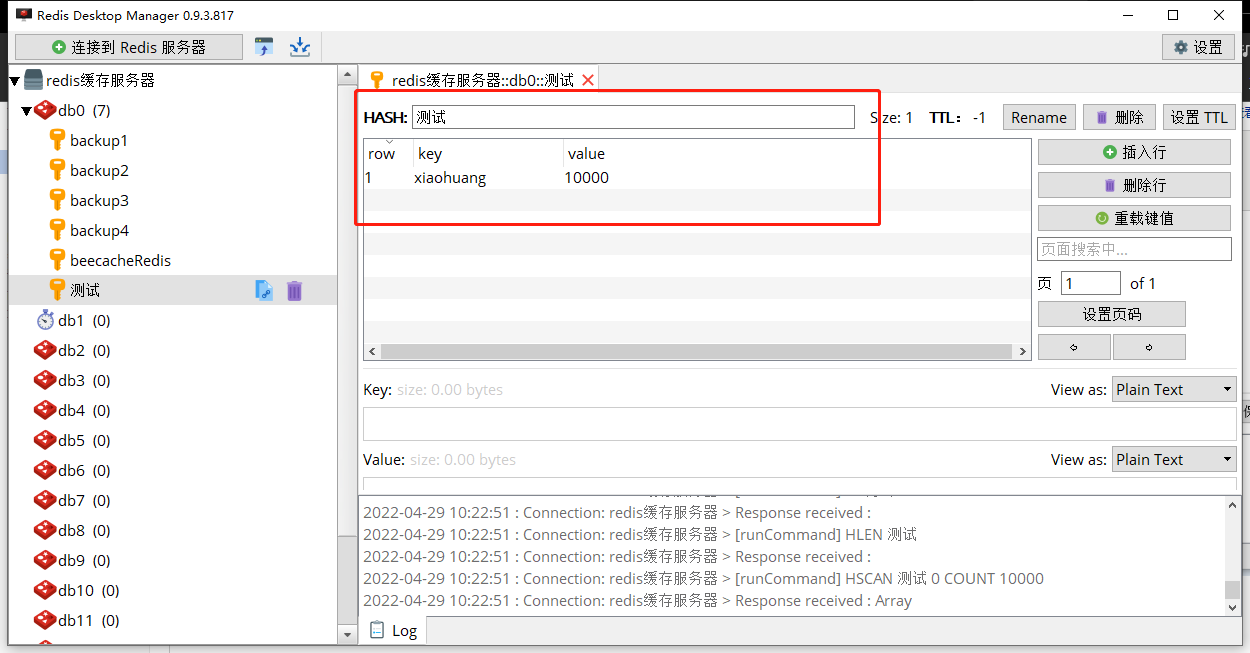
Task: Select db11 (0) database
Action: coord(88,620)
